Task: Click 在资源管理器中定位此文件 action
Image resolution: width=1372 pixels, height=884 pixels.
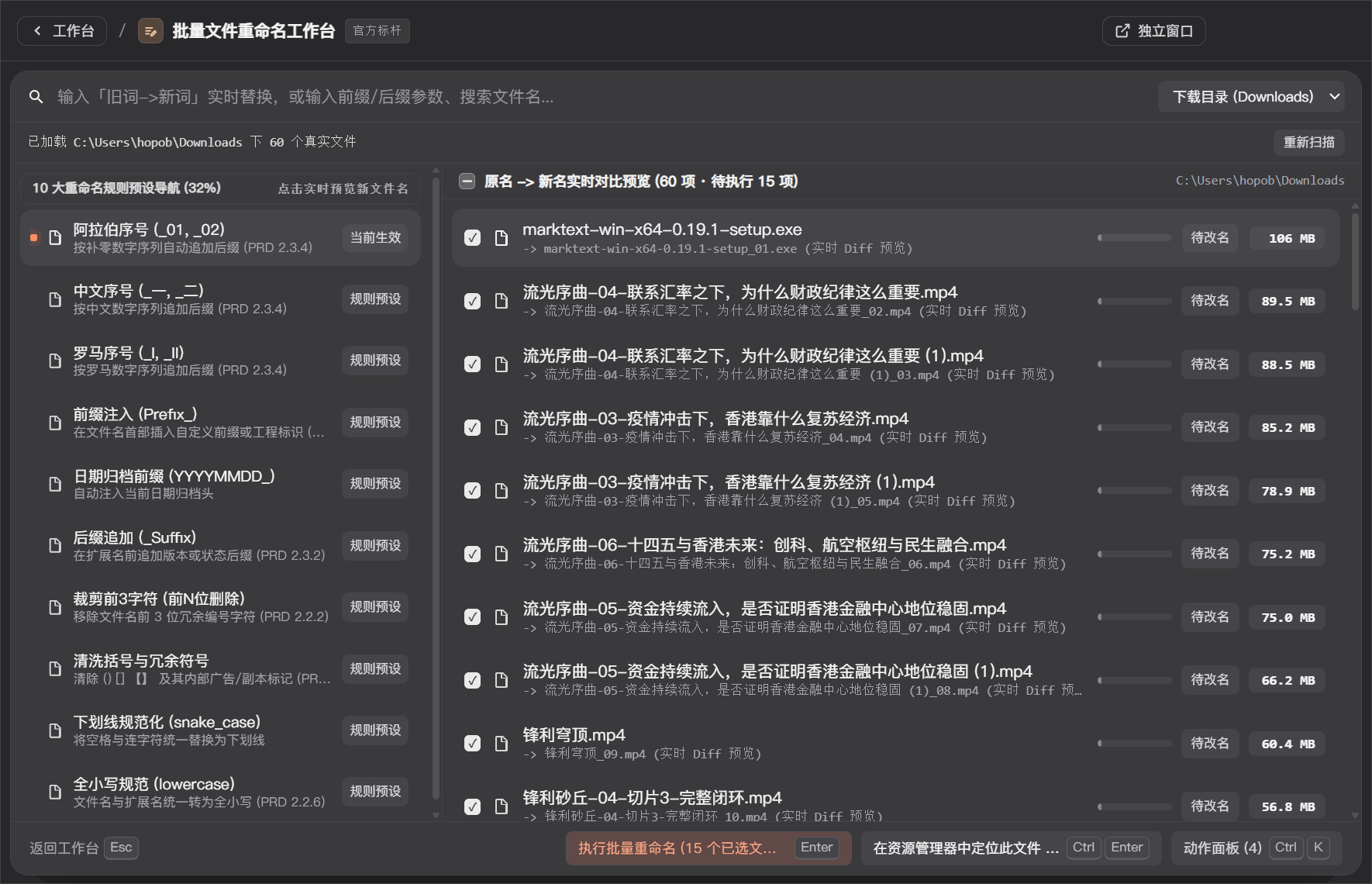Action: (x=1011, y=848)
